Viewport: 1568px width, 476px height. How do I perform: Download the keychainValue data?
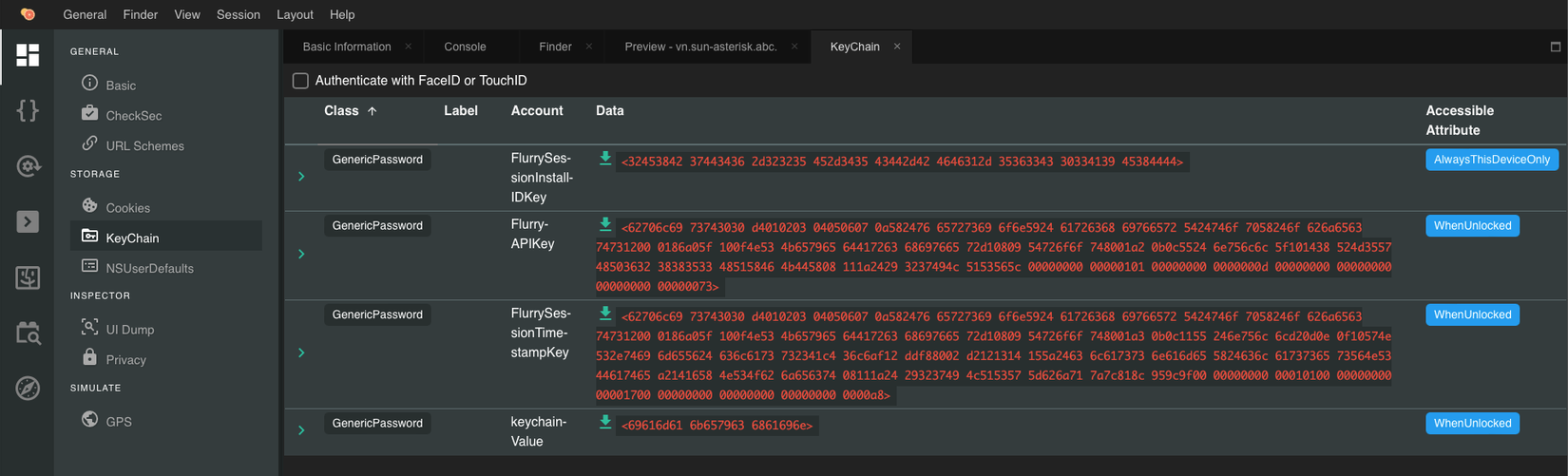604,423
